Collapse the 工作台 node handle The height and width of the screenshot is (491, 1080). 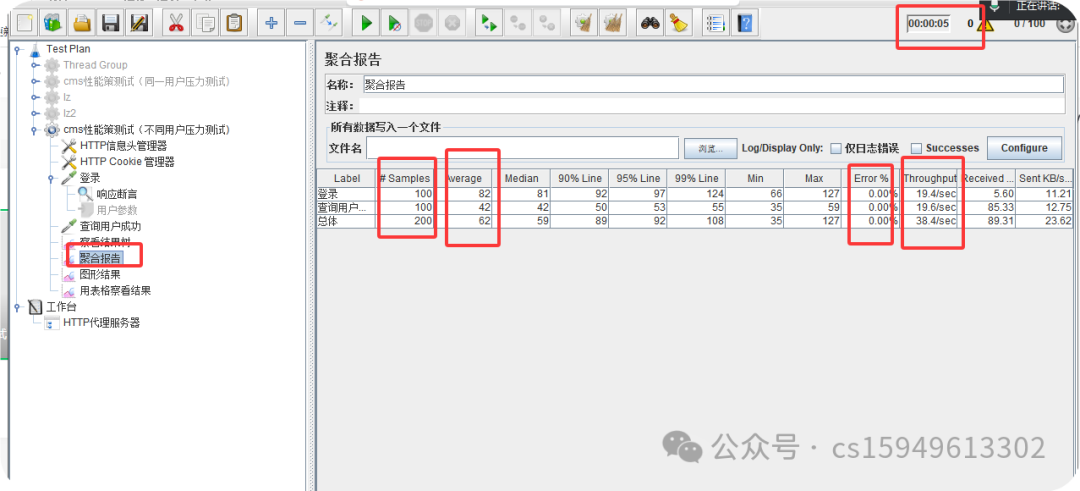click(17, 306)
